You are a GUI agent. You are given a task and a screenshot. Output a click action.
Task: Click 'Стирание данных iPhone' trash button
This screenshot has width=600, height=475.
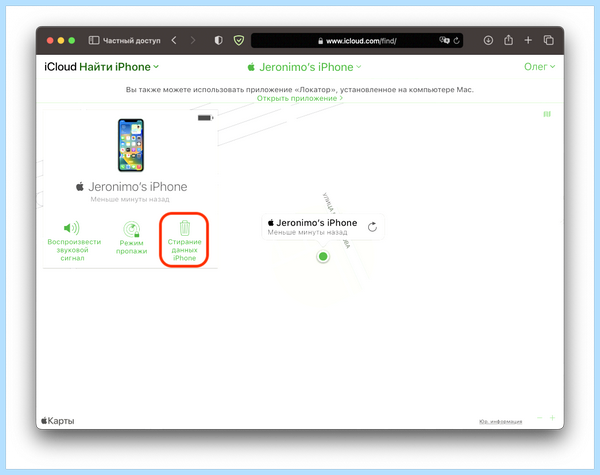[184, 240]
